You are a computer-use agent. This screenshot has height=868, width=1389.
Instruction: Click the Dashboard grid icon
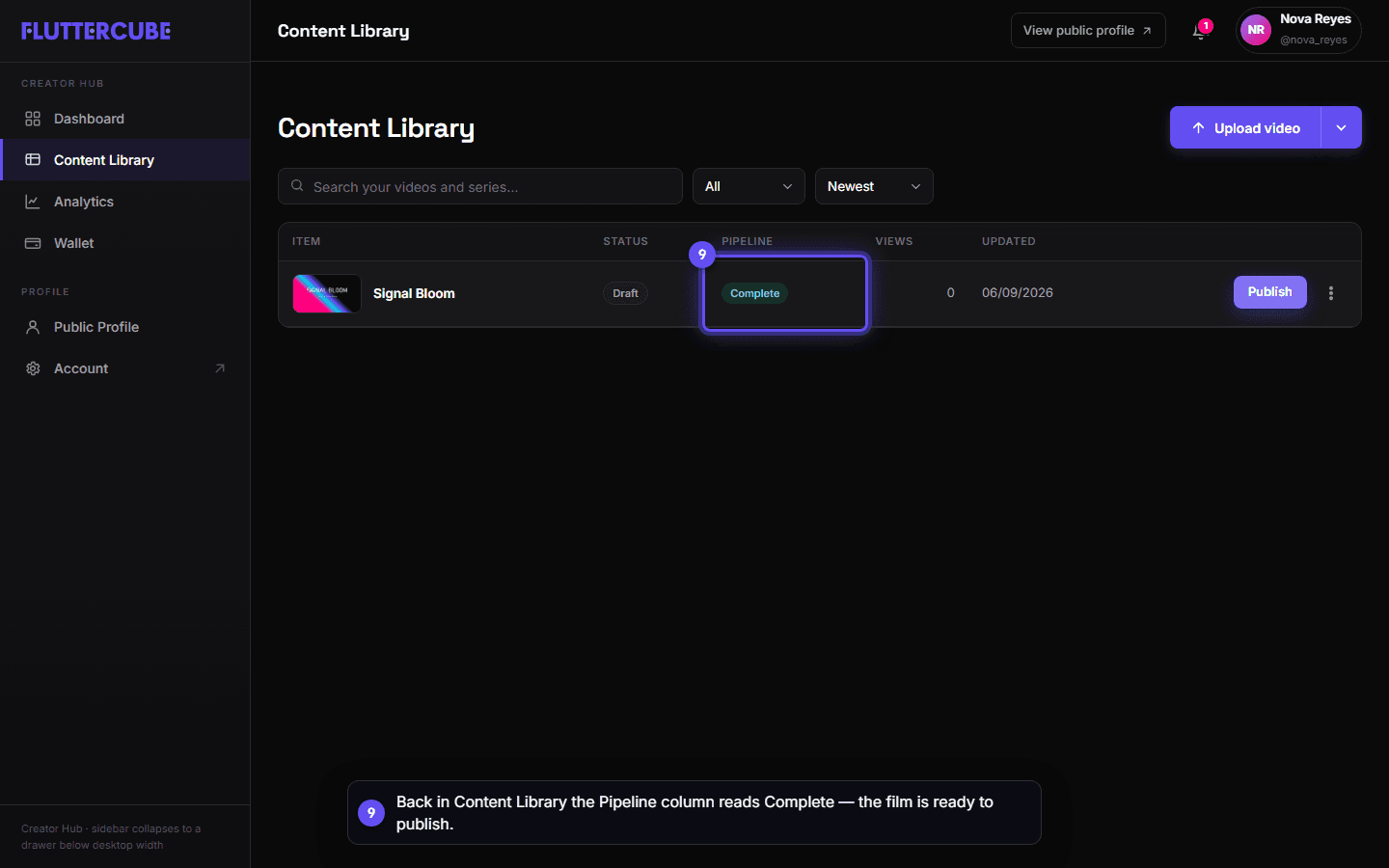click(33, 119)
